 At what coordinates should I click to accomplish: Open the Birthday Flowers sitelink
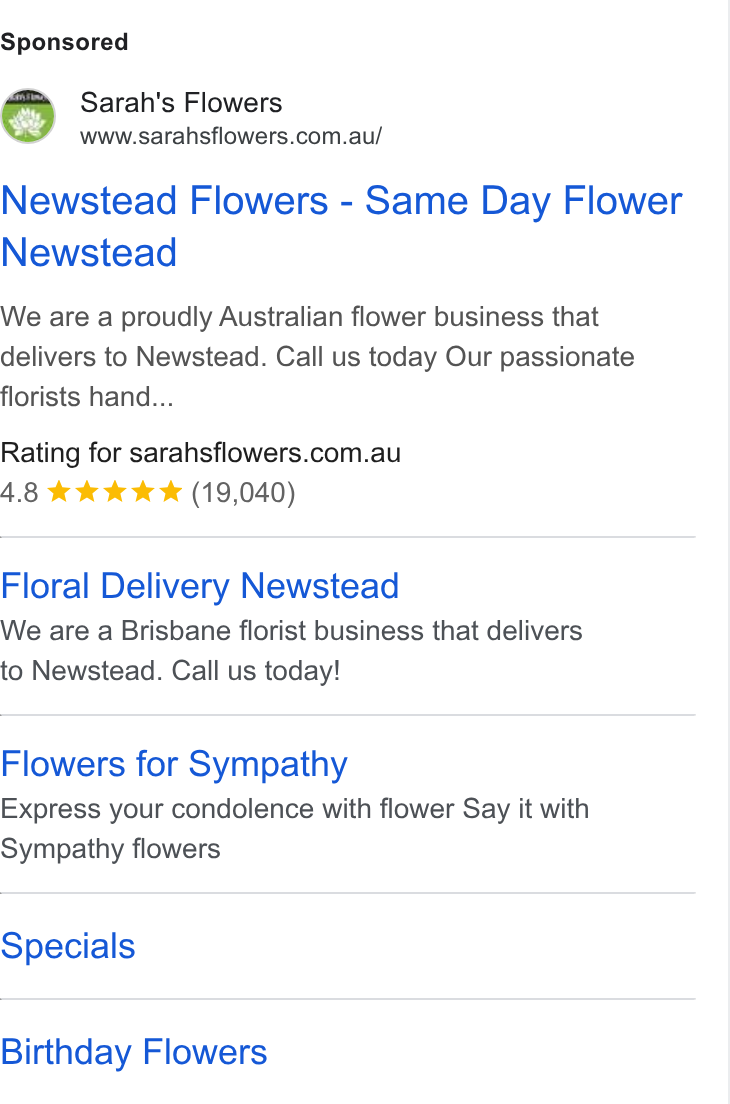134,1052
